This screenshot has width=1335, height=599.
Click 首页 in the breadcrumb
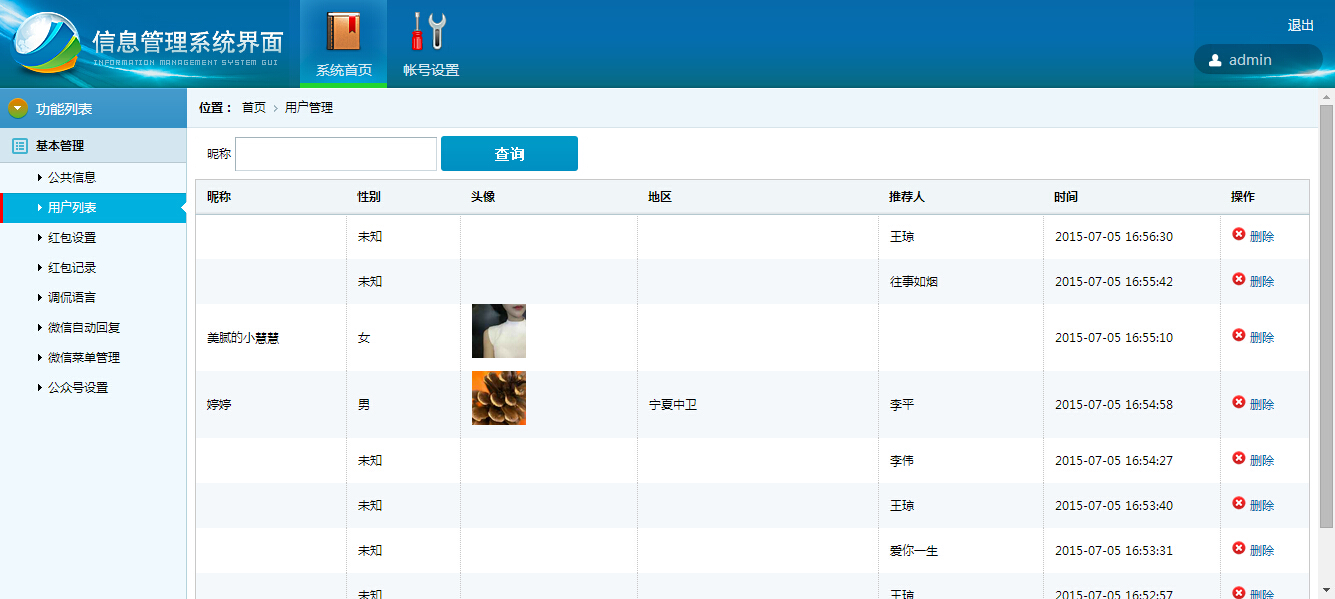pos(254,108)
